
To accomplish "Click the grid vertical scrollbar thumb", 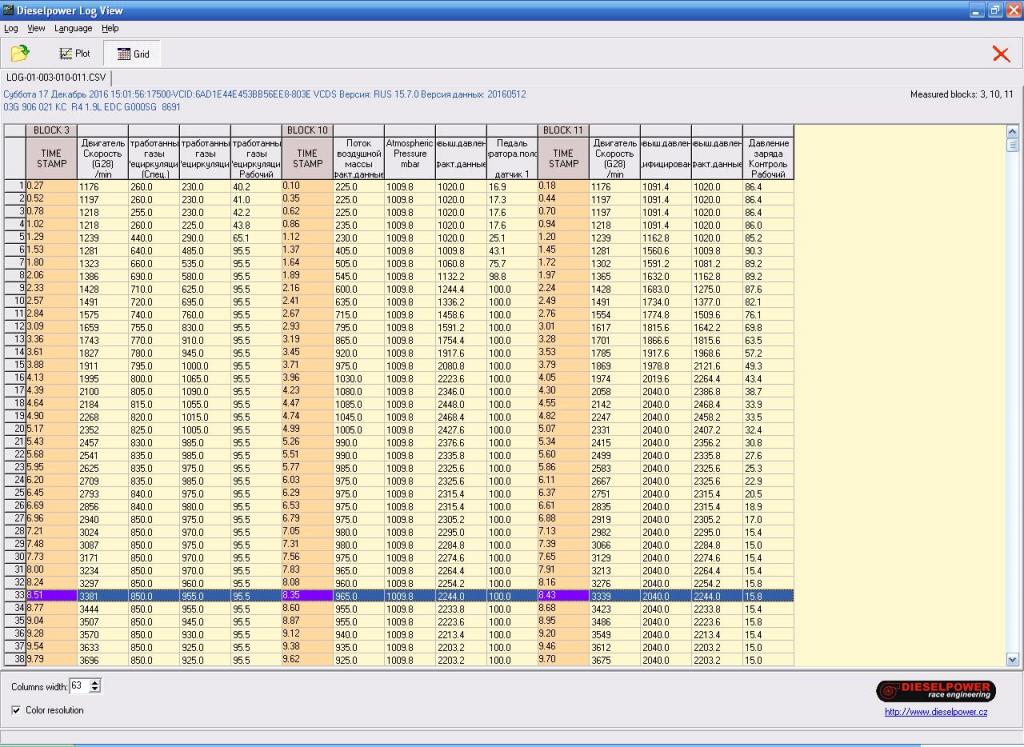I will (1012, 144).
